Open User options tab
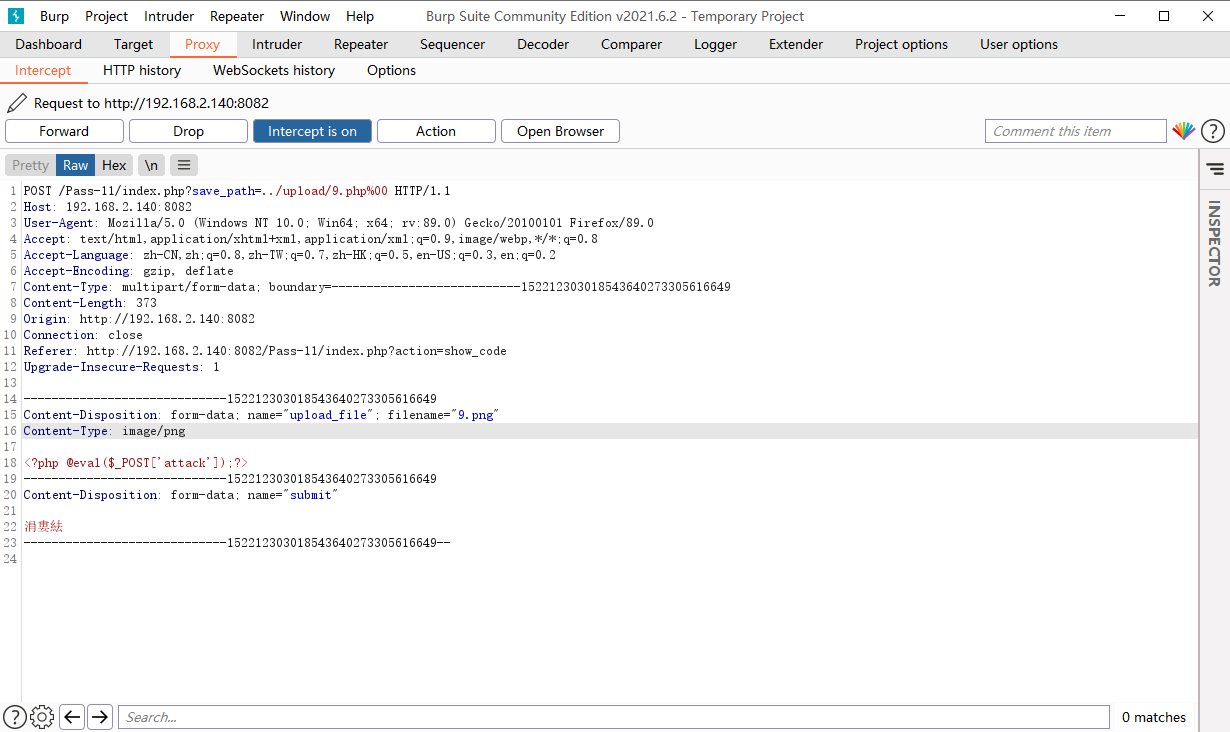This screenshot has width=1230, height=732. pos(1019,44)
